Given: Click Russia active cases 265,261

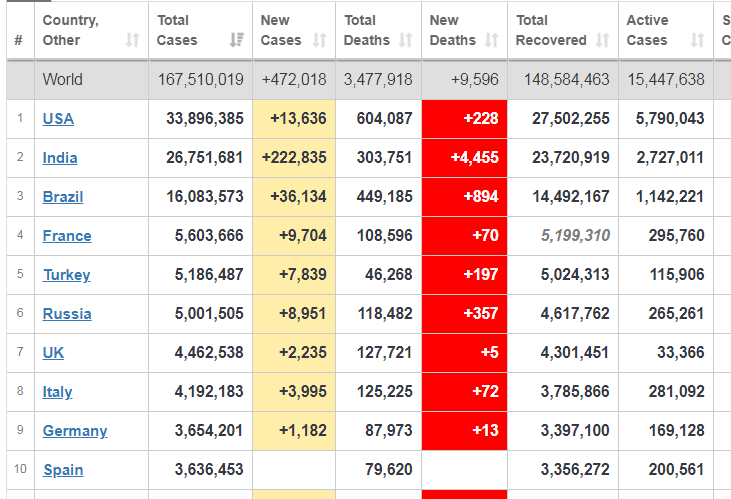Looking at the screenshot, I should [x=676, y=313].
